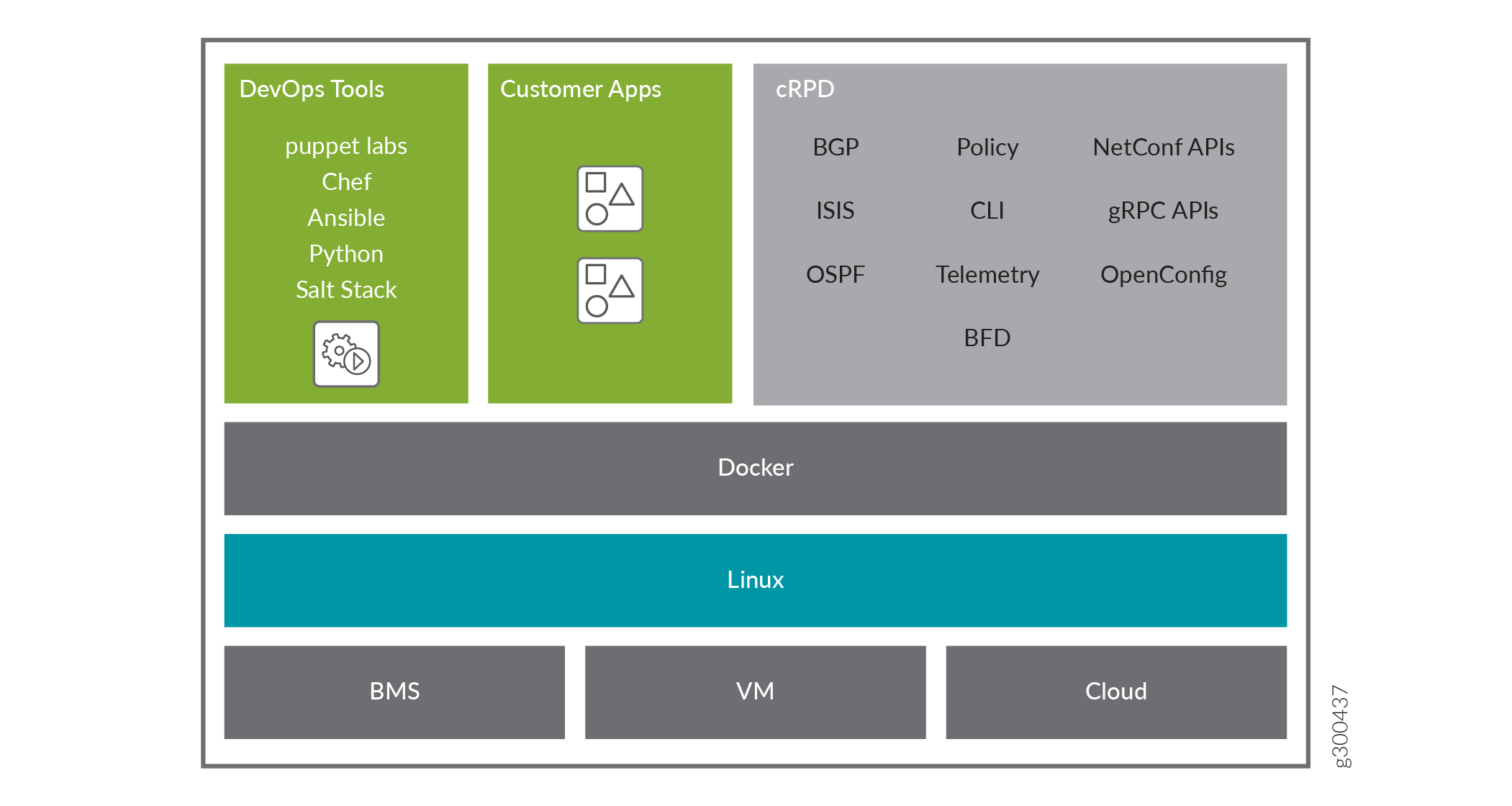1512x806 pixels.
Task: Click BFD in the cRPD panel
Action: pyautogui.click(x=987, y=338)
